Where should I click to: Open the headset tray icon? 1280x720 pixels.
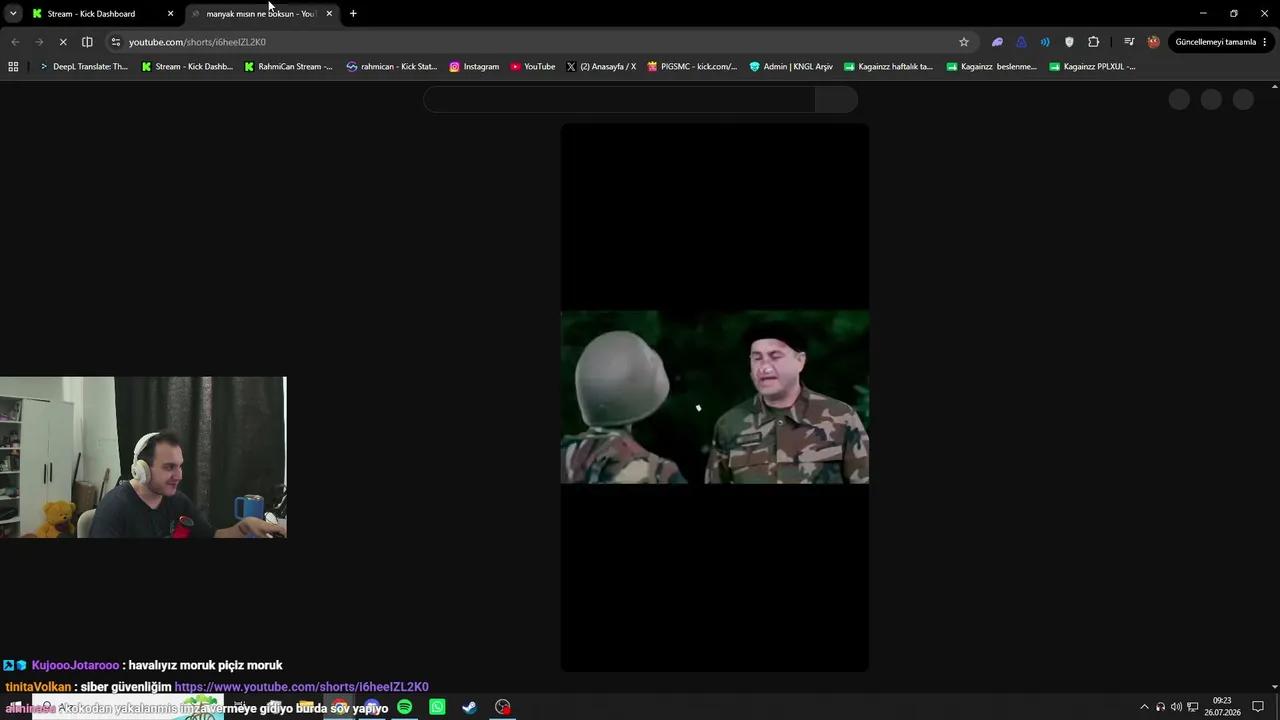(1160, 707)
